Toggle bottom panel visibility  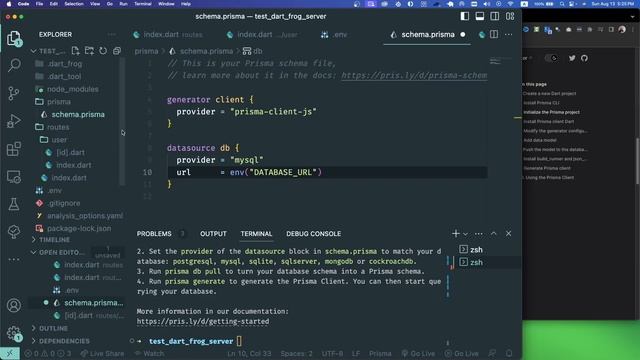(480, 16)
